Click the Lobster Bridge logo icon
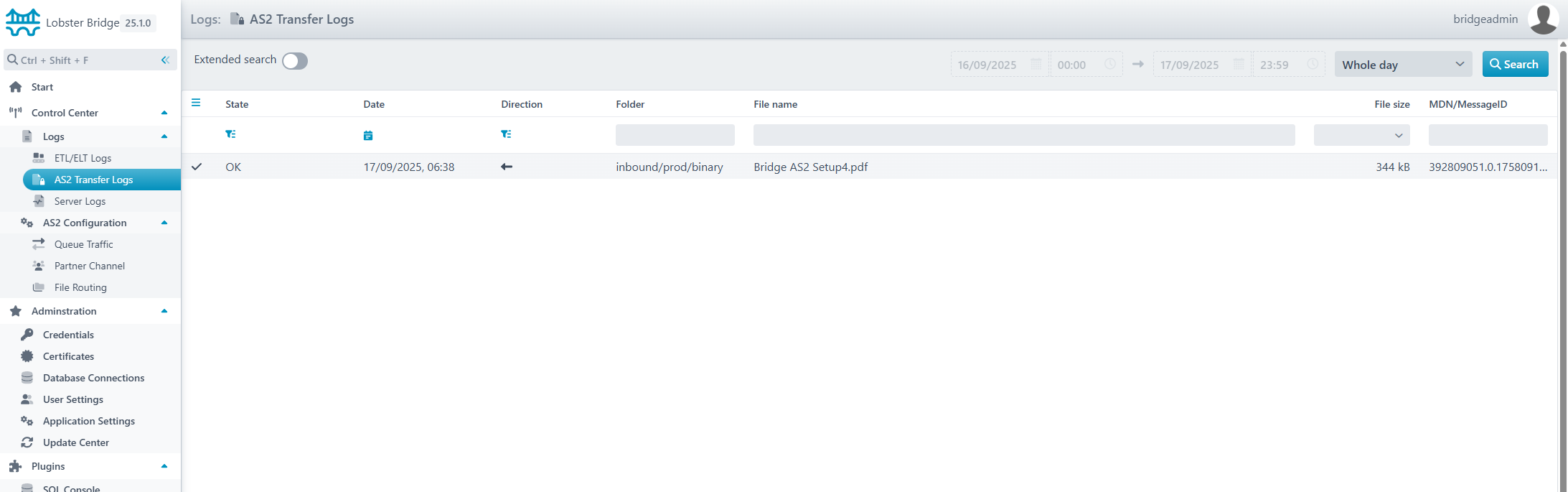Screen dimensions: 1568x492 click(23, 22)
